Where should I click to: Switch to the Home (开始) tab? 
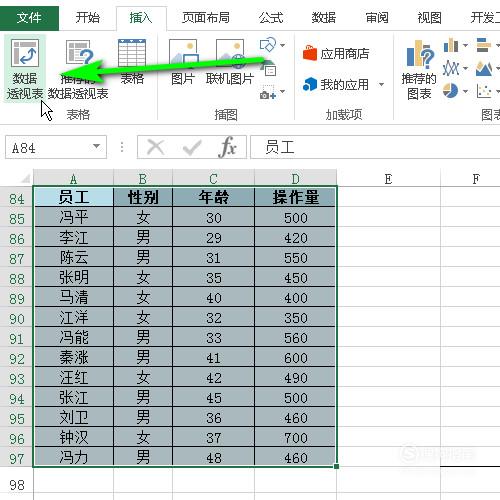coord(87,18)
